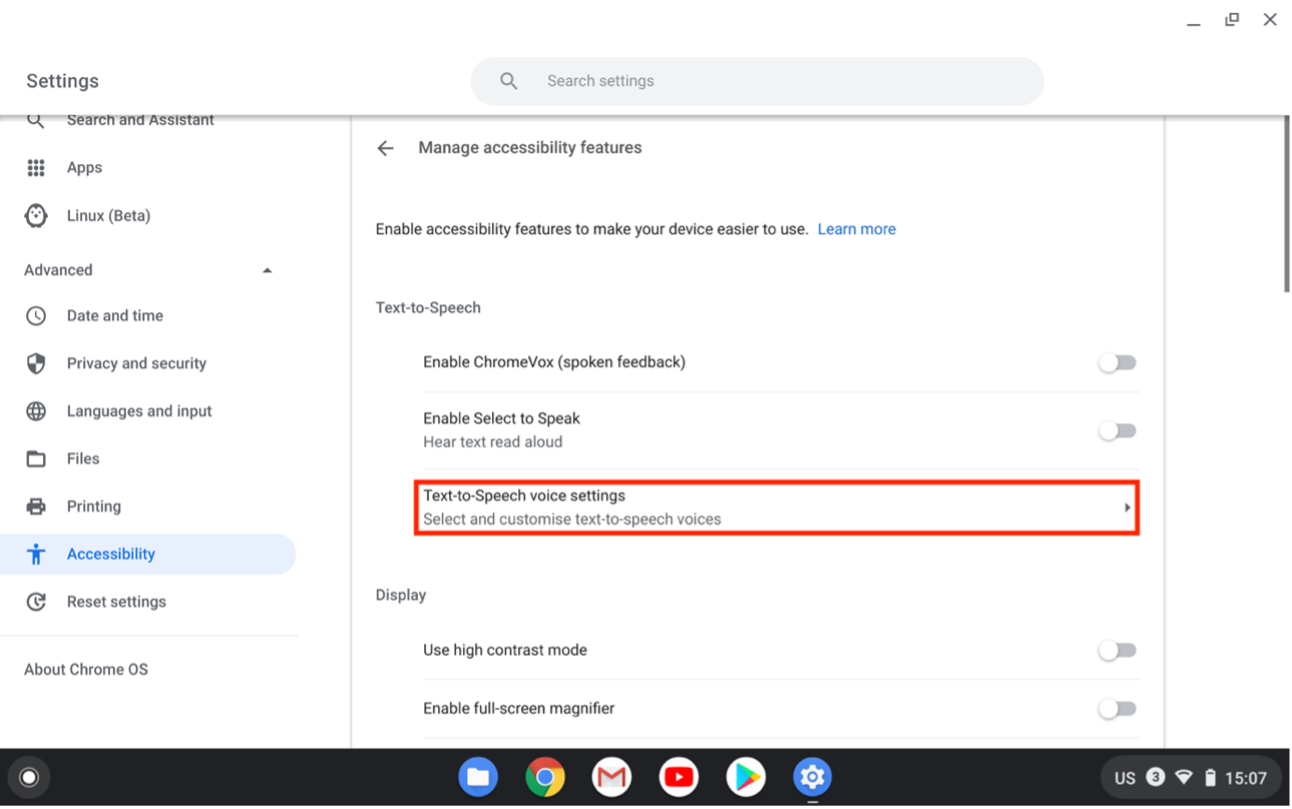
Task: Select Languages and input from the sidebar
Action: click(139, 410)
